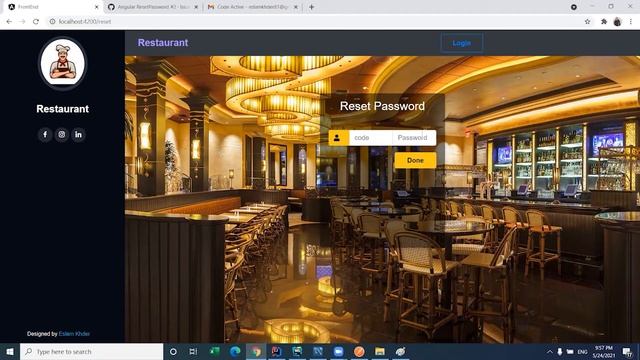Open the Chrome three-dot menu
640x360 pixels.
tap(631, 21)
